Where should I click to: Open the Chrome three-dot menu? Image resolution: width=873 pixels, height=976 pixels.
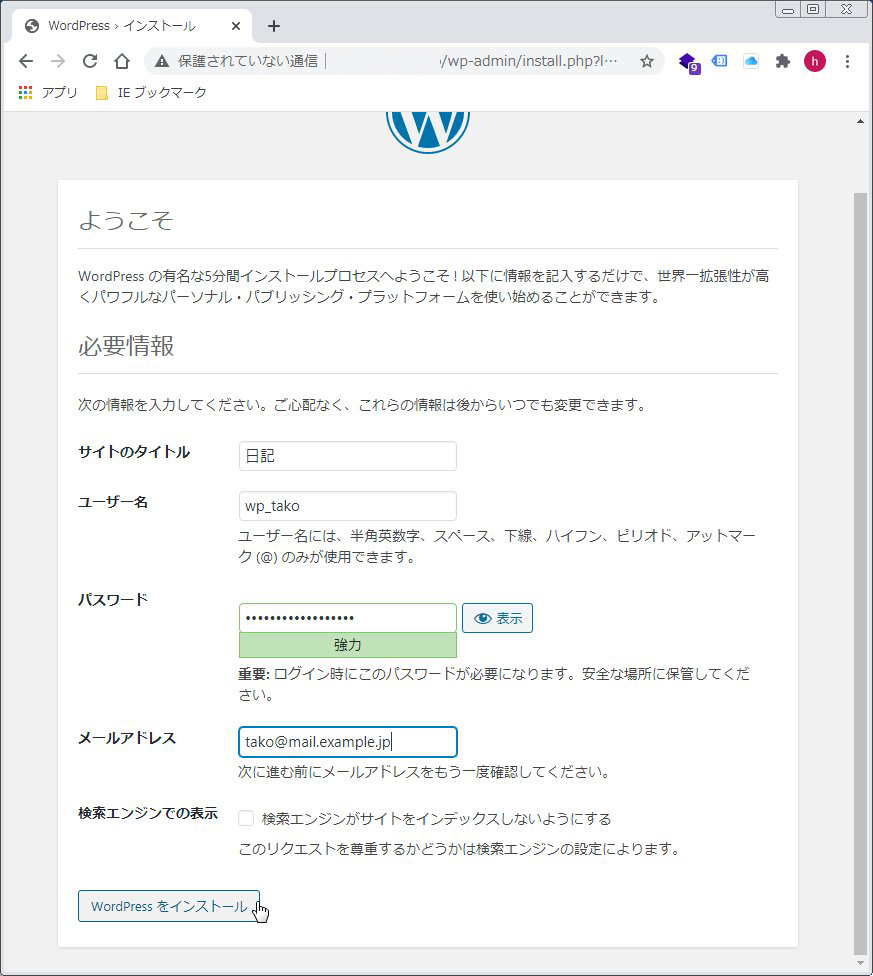847,61
